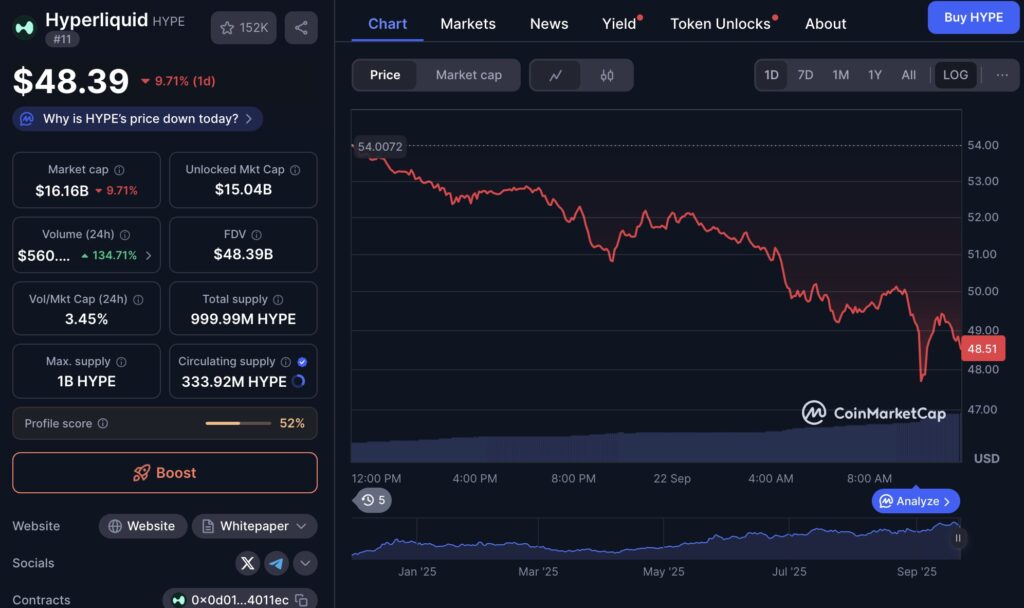Click the contract address 0x0d01...4011ec chip
Image resolution: width=1024 pixels, height=608 pixels.
(240, 600)
